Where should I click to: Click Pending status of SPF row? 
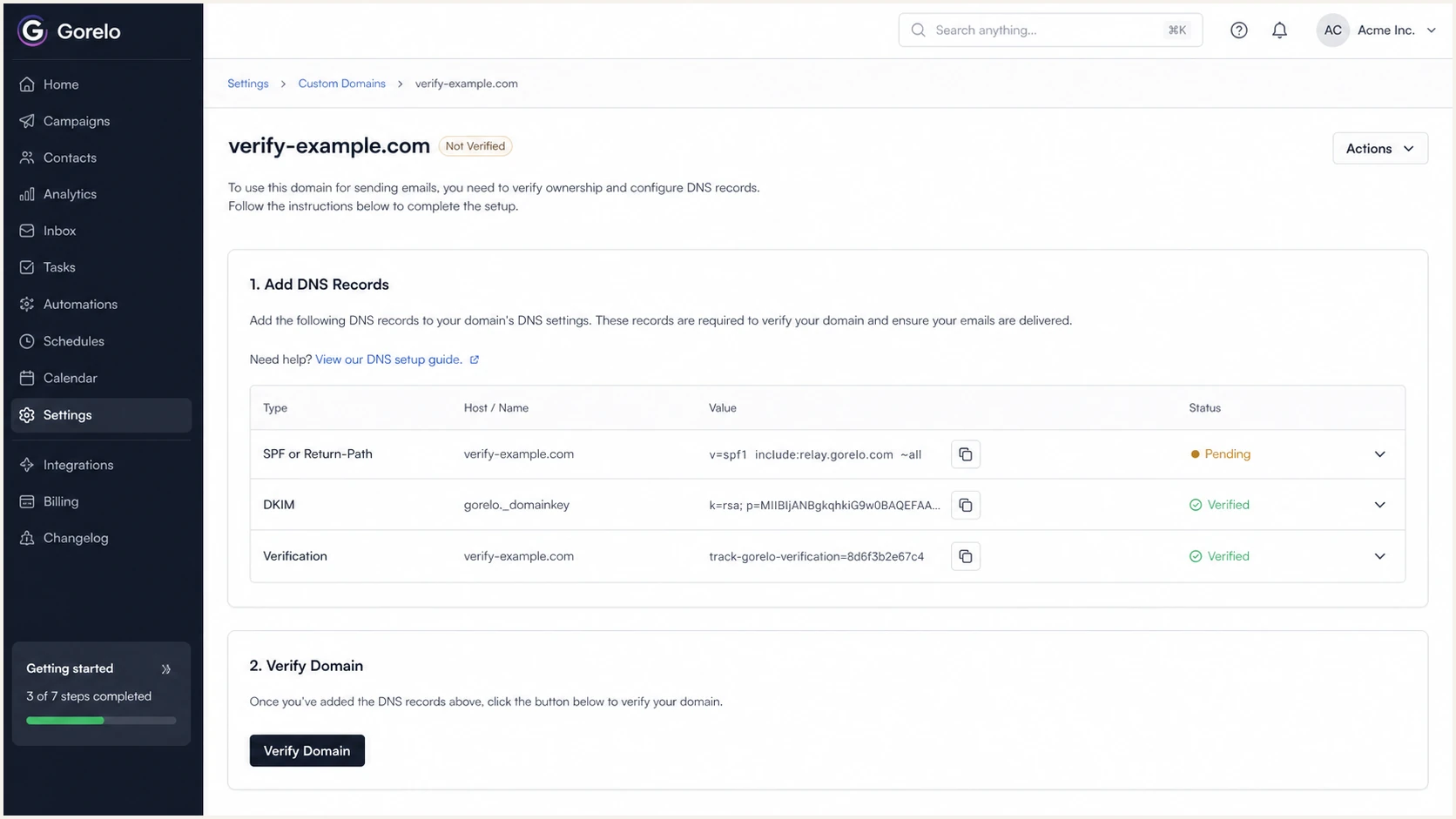1220,454
